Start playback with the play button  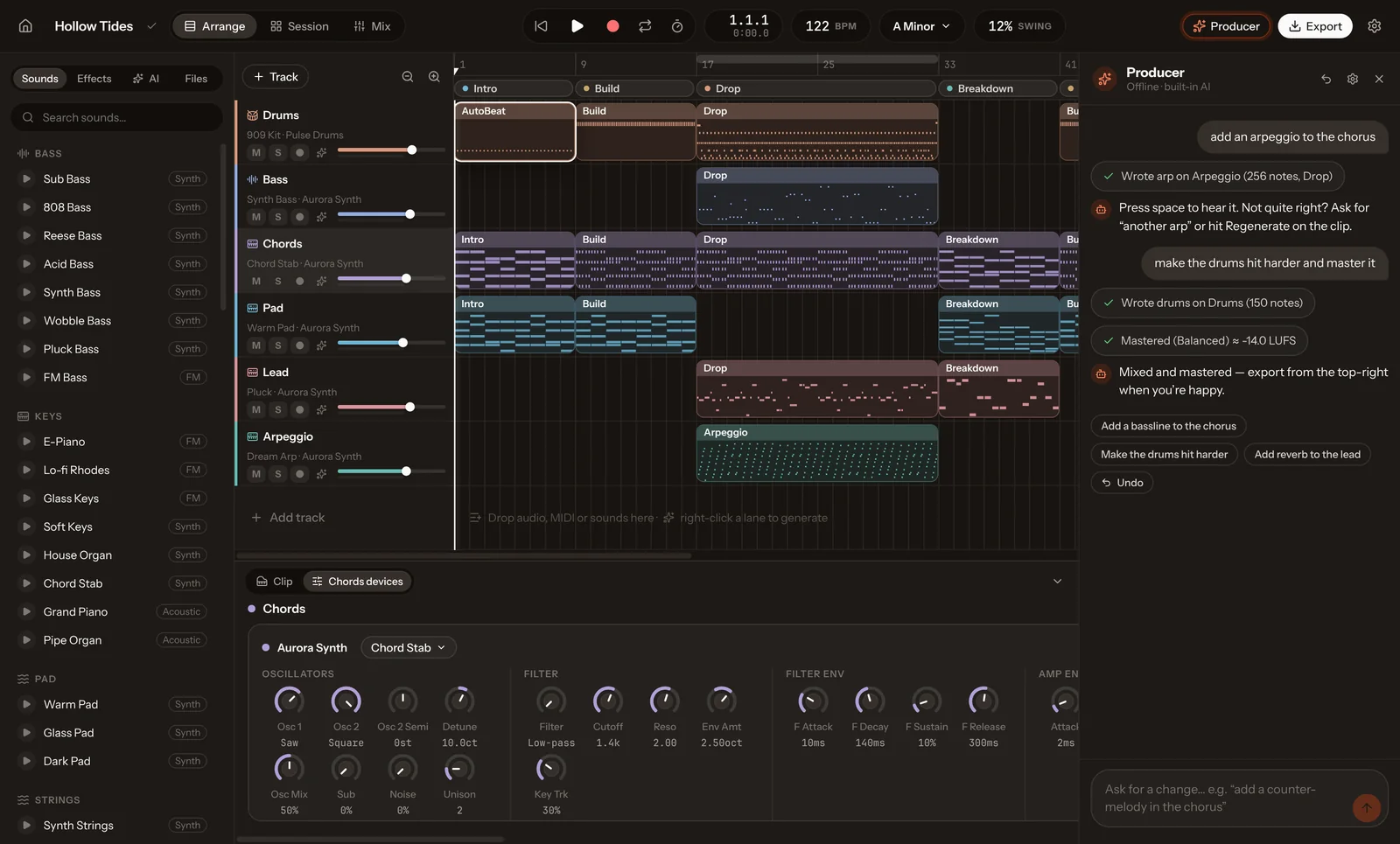click(577, 26)
